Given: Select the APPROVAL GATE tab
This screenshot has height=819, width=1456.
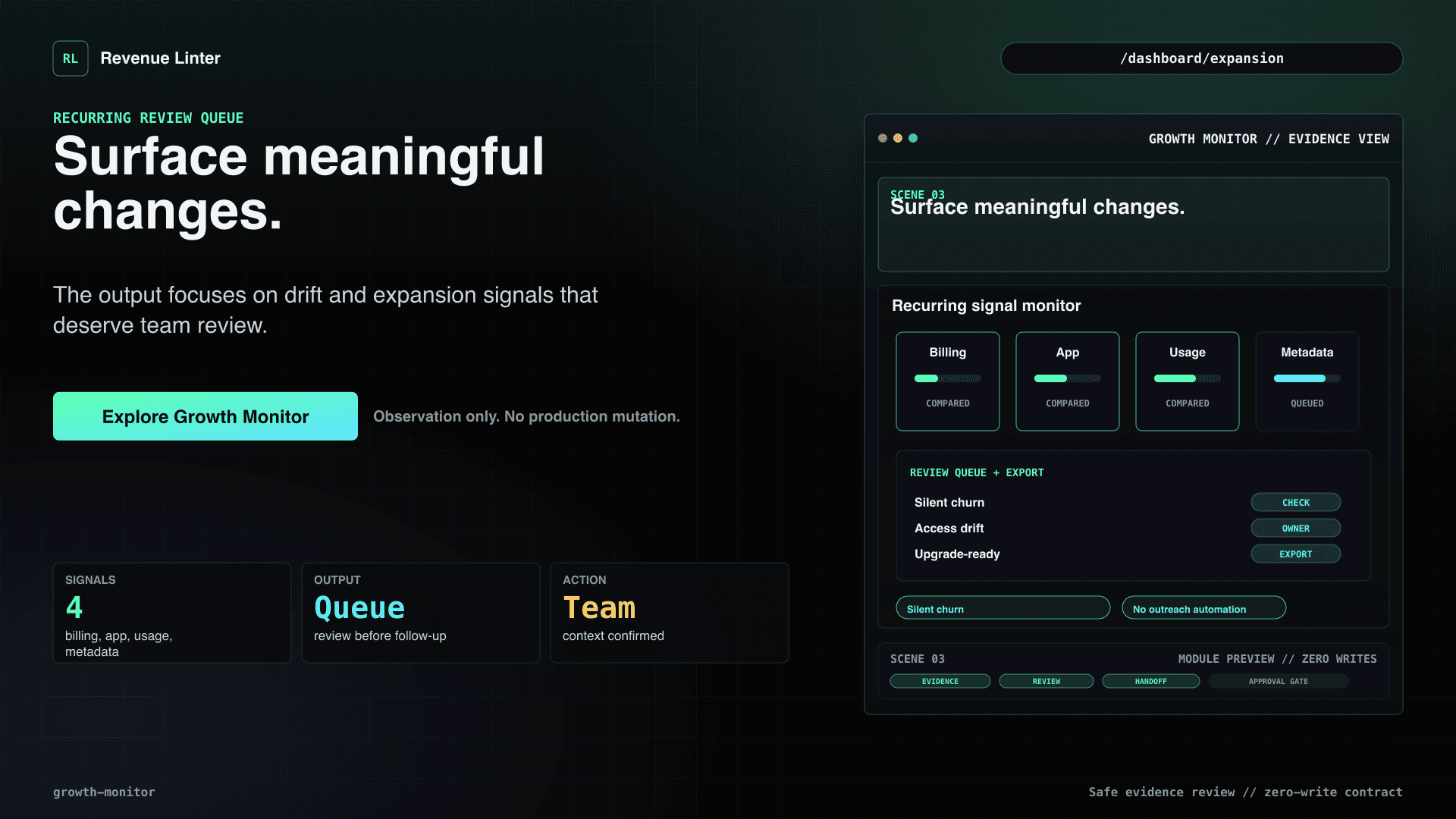Looking at the screenshot, I should (x=1279, y=681).
